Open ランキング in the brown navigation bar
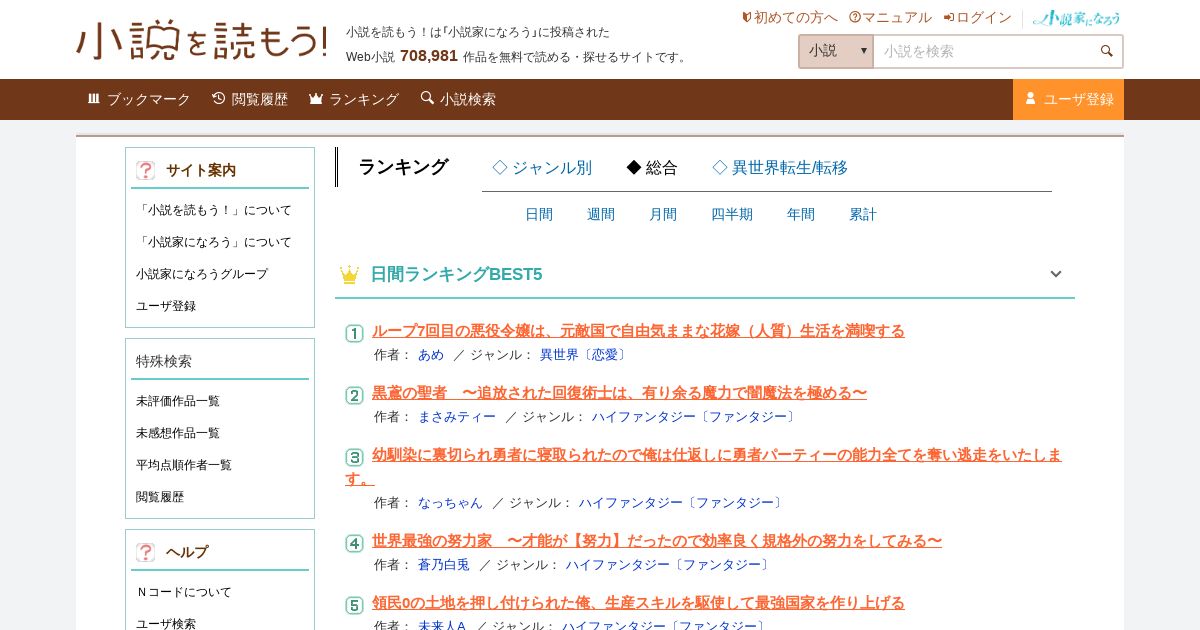This screenshot has width=1200, height=630. coord(354,99)
